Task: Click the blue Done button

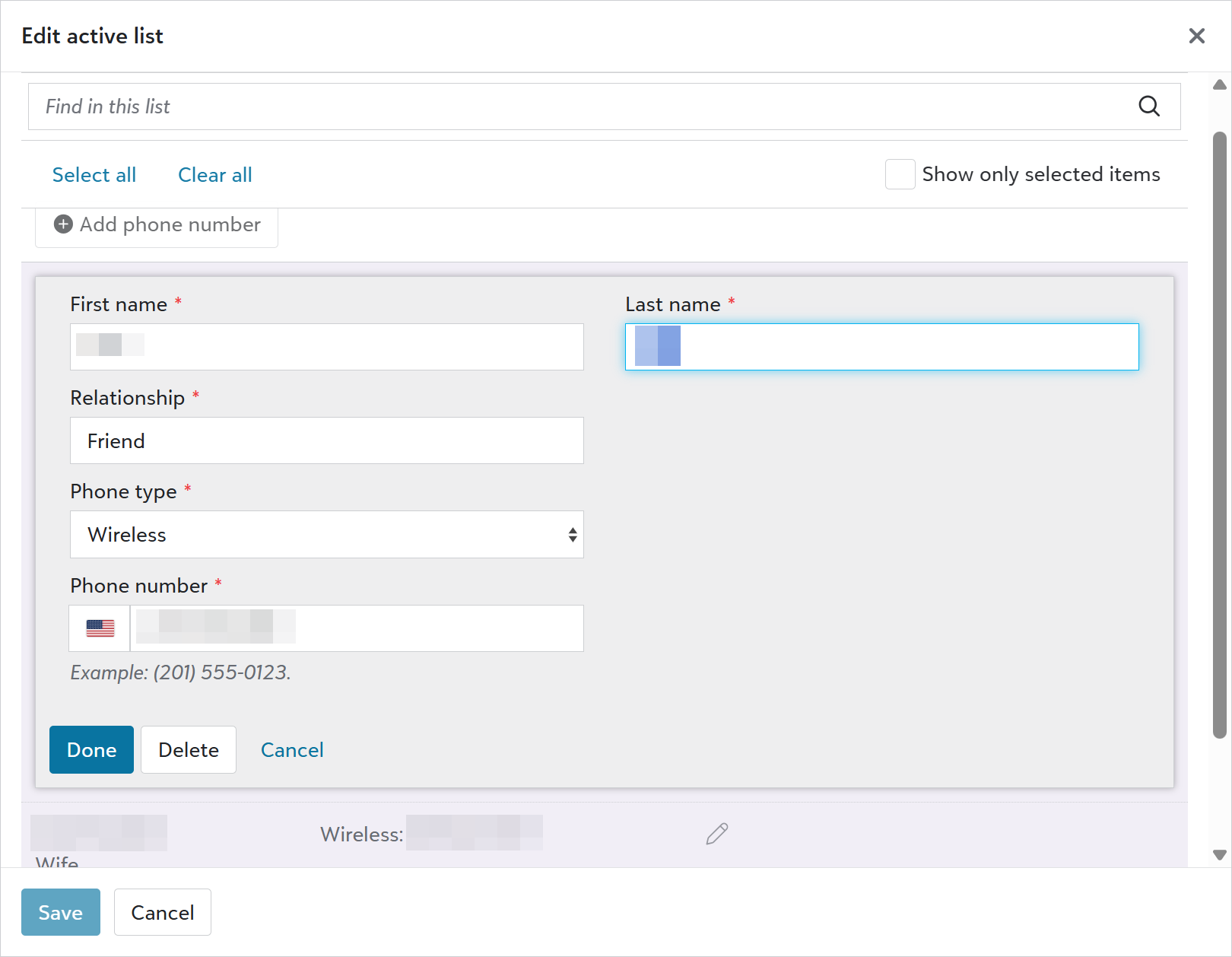Action: [91, 750]
